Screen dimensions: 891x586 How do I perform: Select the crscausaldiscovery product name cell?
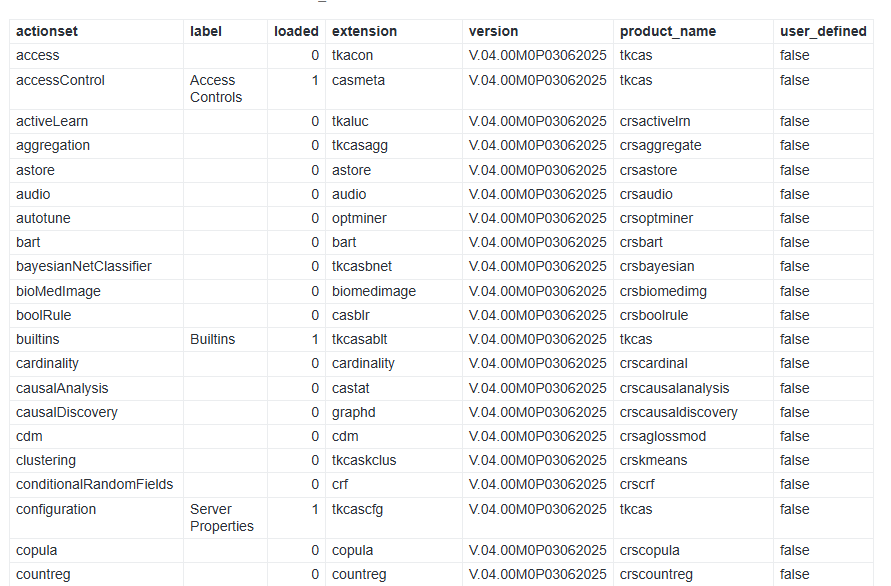point(678,412)
